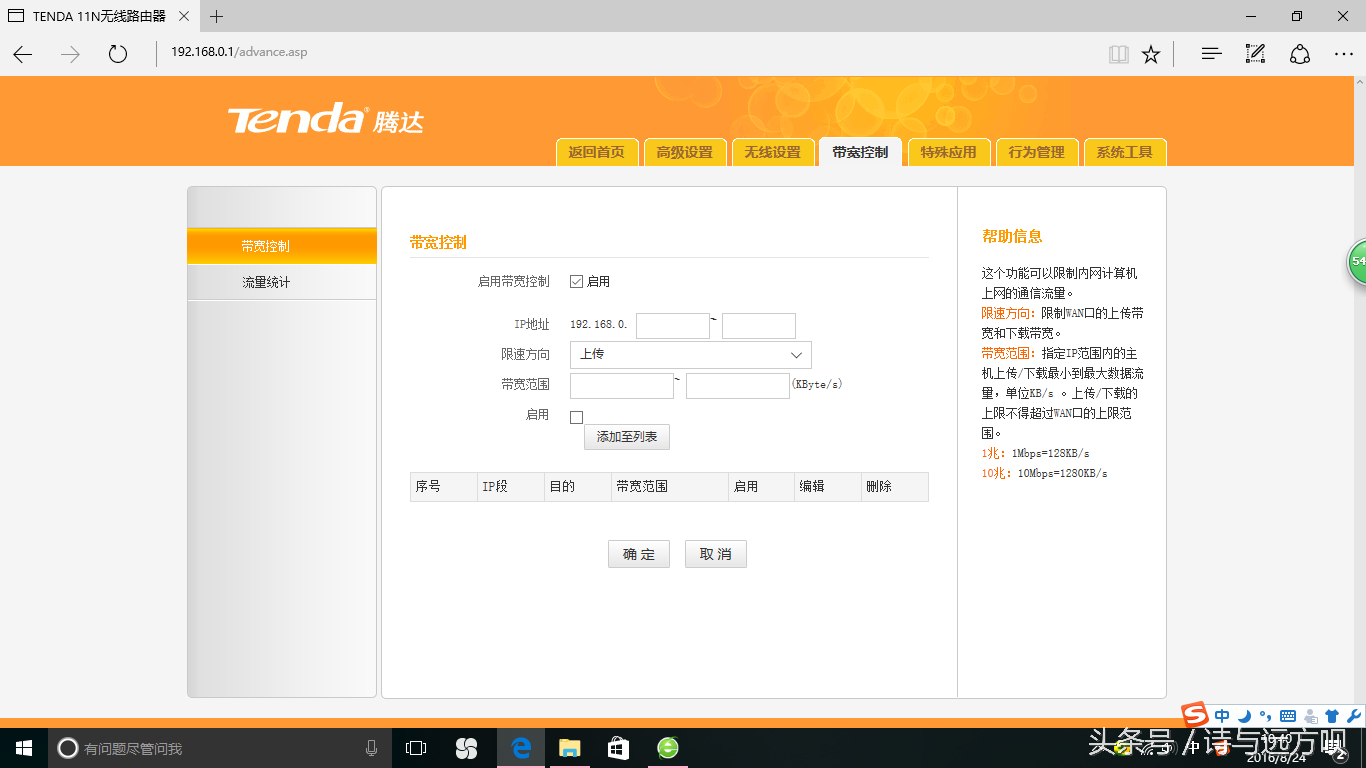Image resolution: width=1366 pixels, height=768 pixels.
Task: Open wrench tools icon on IME bar
Action: pyautogui.click(x=1354, y=716)
